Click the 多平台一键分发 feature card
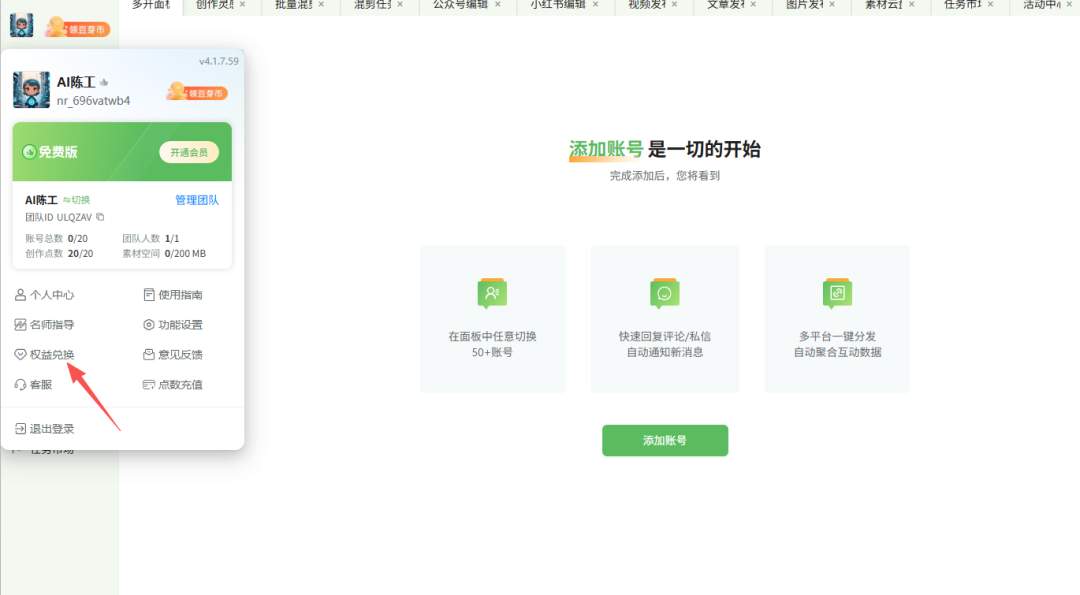 tap(837, 319)
